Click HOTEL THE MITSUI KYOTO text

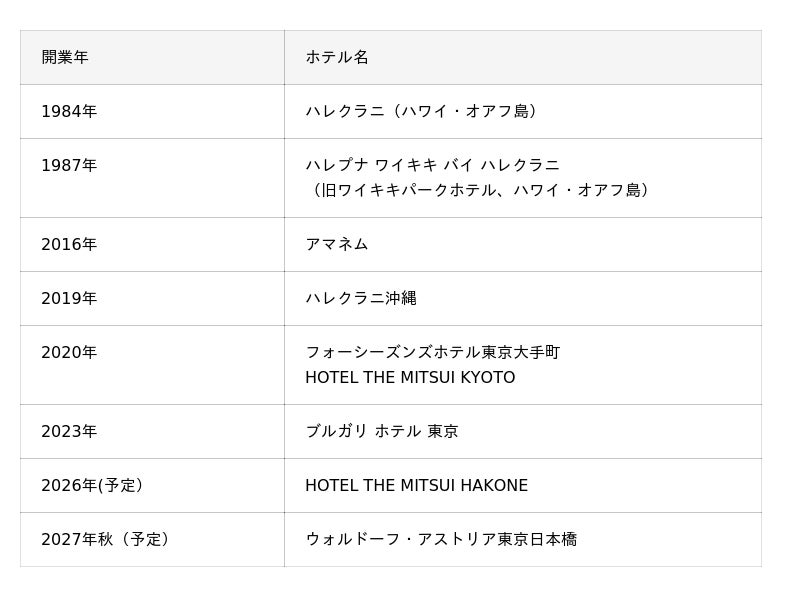coord(410,378)
